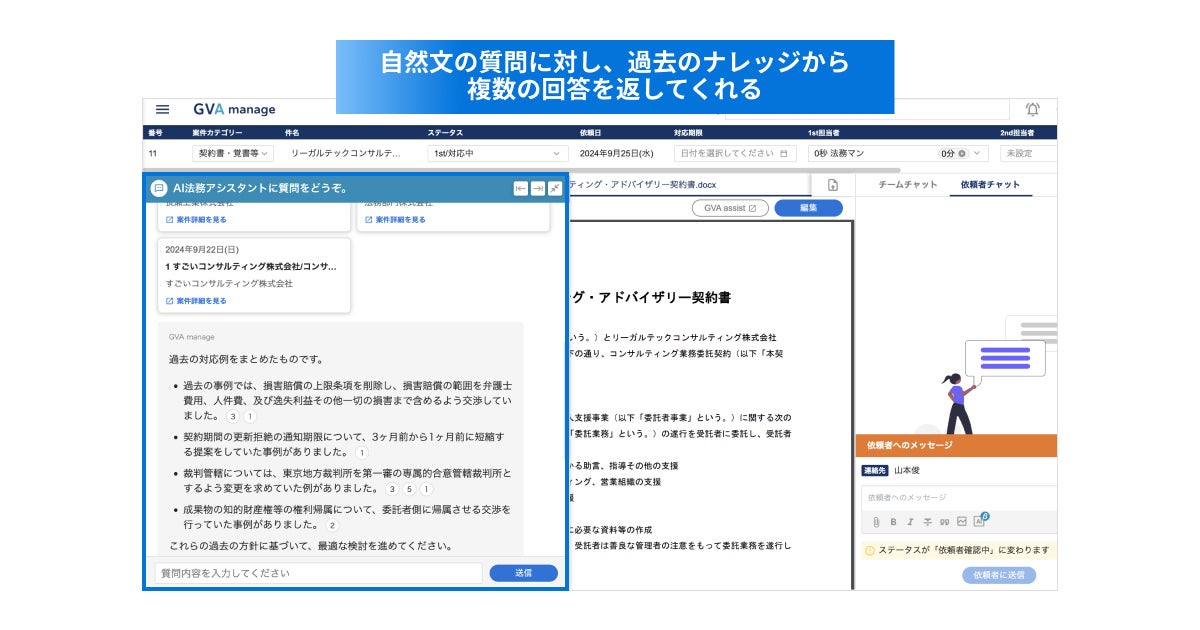The image size is (1200, 630).
Task: Open the hamburger menu beside GVA manage
Action: click(162, 110)
